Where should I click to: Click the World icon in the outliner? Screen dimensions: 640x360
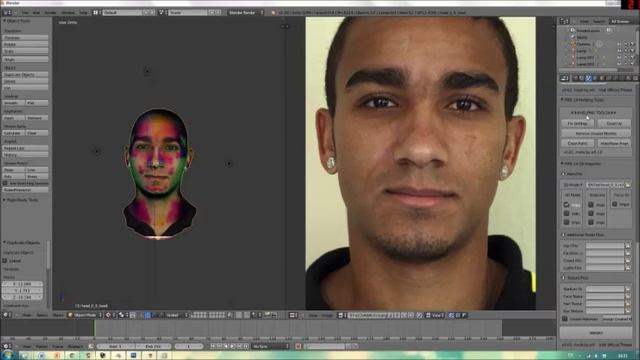tap(573, 37)
